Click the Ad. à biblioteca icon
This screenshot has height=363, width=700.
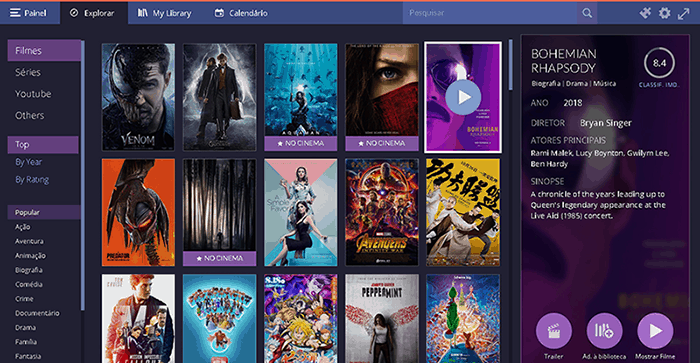[604, 331]
